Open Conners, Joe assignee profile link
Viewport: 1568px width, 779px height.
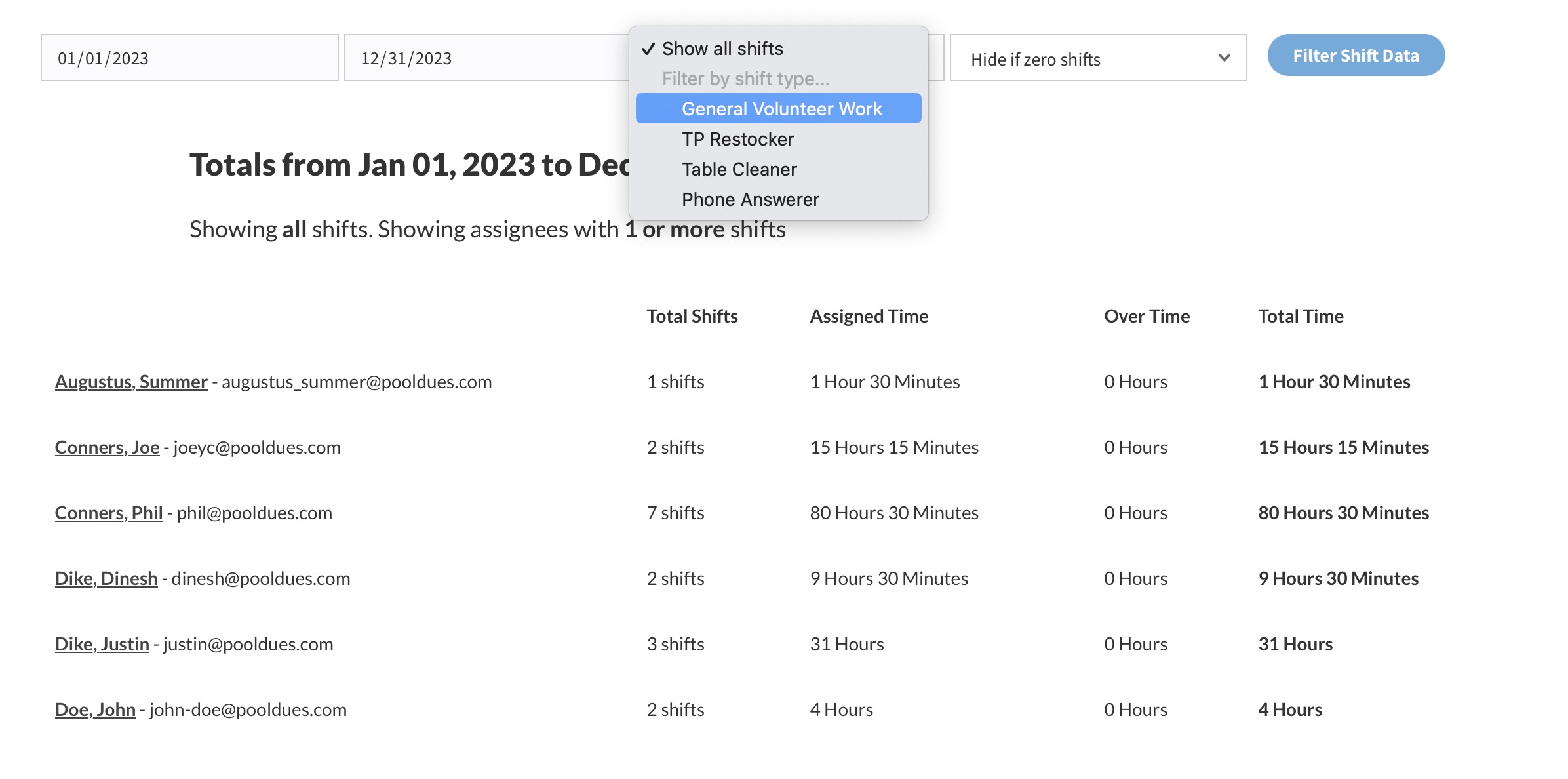tap(107, 447)
